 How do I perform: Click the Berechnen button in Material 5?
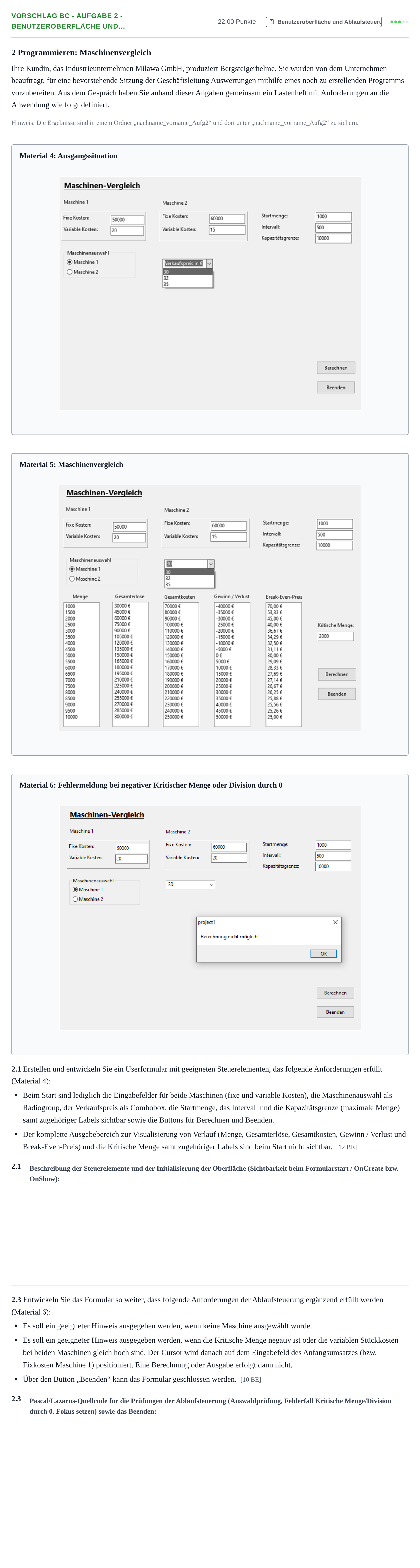point(337,674)
